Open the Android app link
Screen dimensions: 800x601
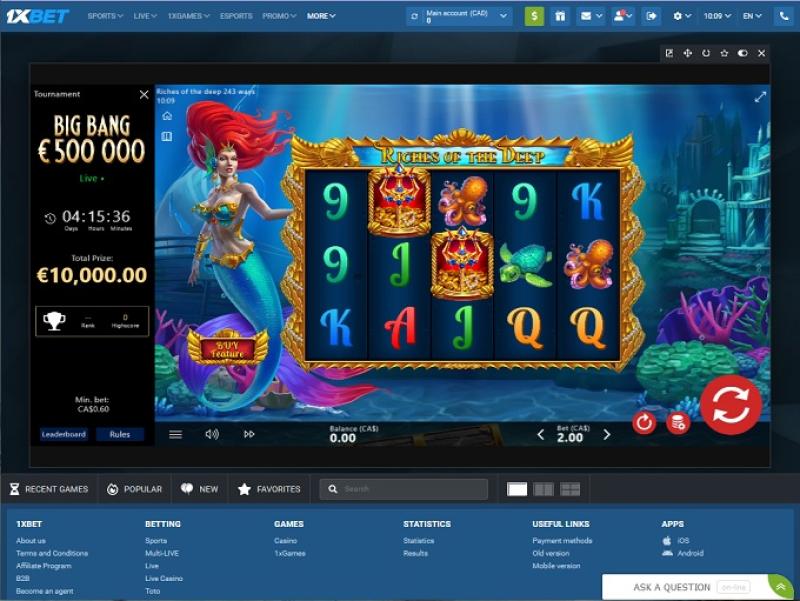click(x=683, y=553)
